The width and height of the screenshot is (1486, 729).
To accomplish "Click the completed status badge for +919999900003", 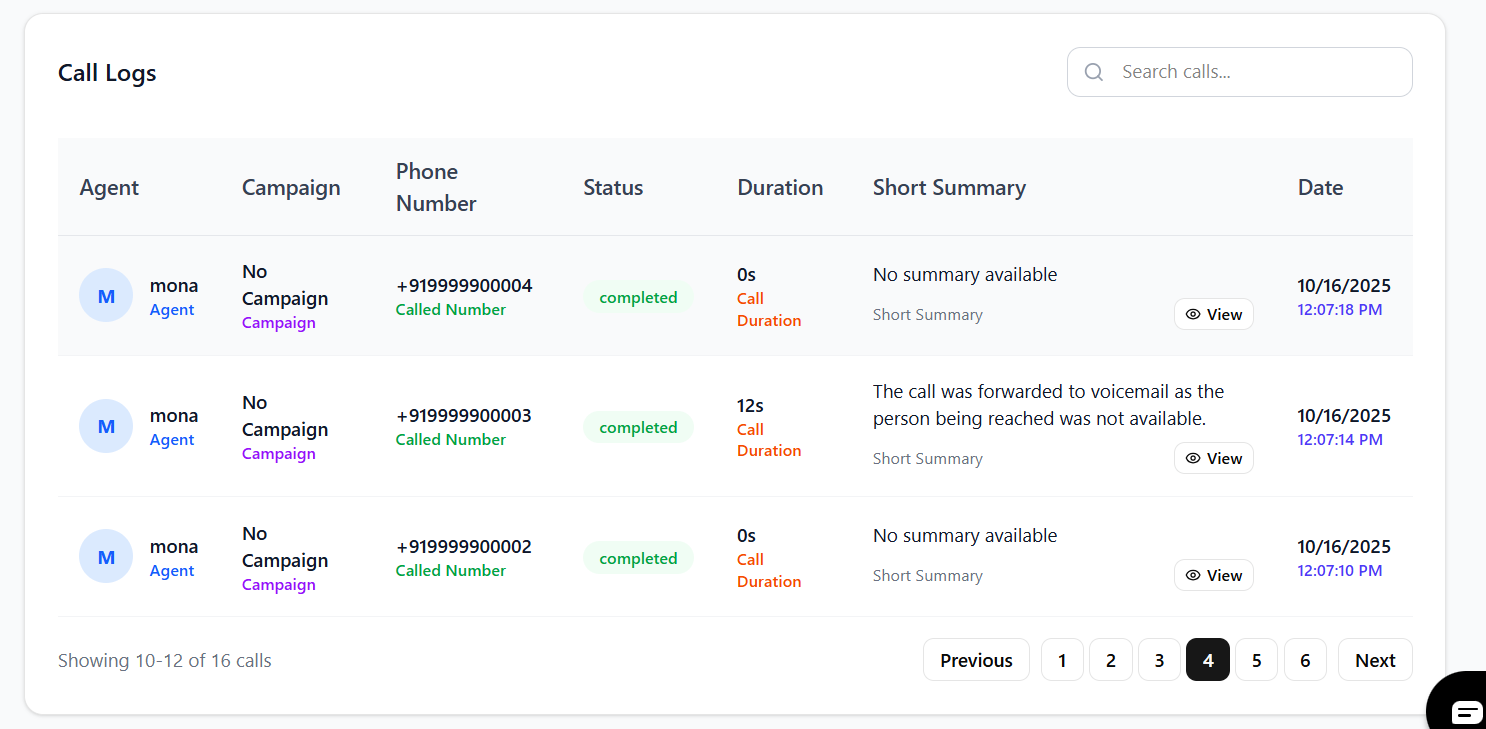I will click(x=638, y=428).
